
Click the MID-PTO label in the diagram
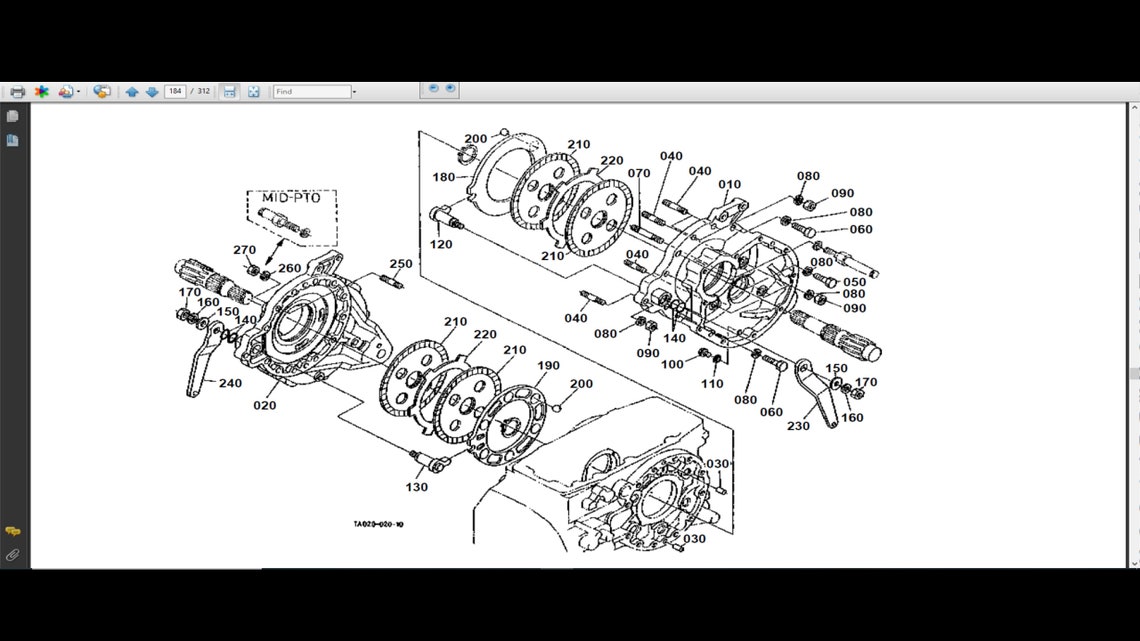click(x=289, y=198)
